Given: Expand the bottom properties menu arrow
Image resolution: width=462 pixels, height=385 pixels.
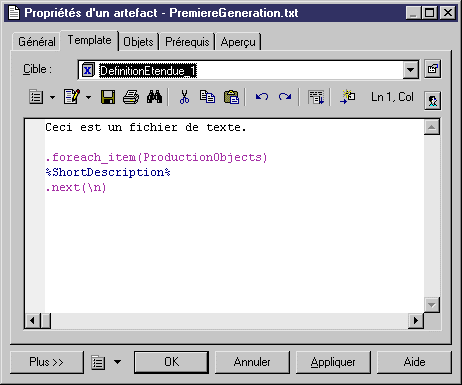Looking at the screenshot, I should point(117,362).
